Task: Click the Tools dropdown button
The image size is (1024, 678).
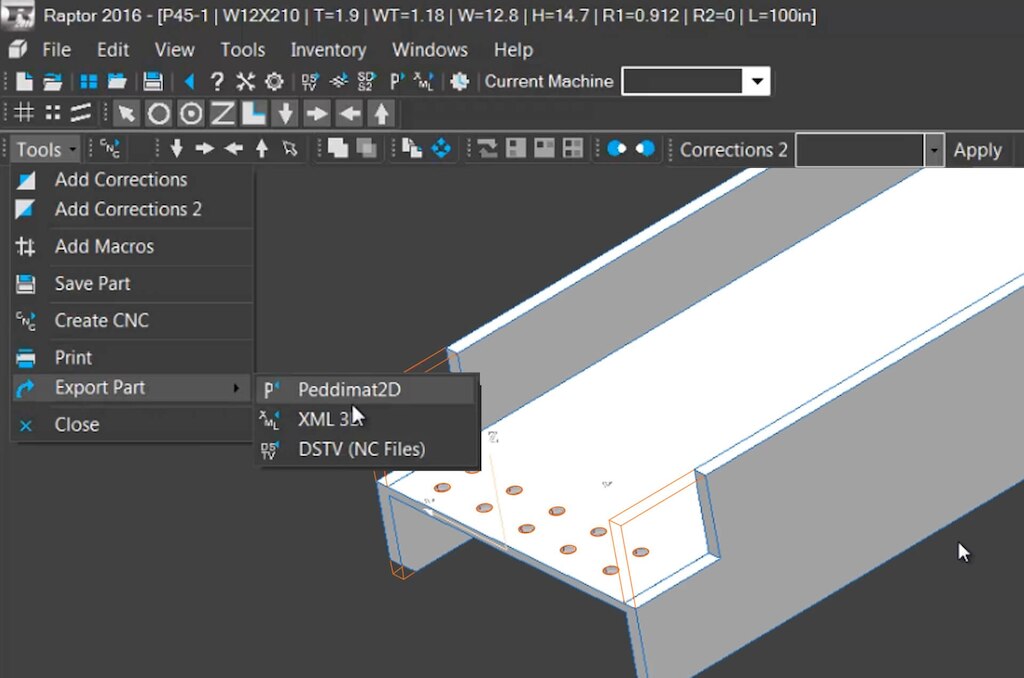Action: (x=46, y=150)
